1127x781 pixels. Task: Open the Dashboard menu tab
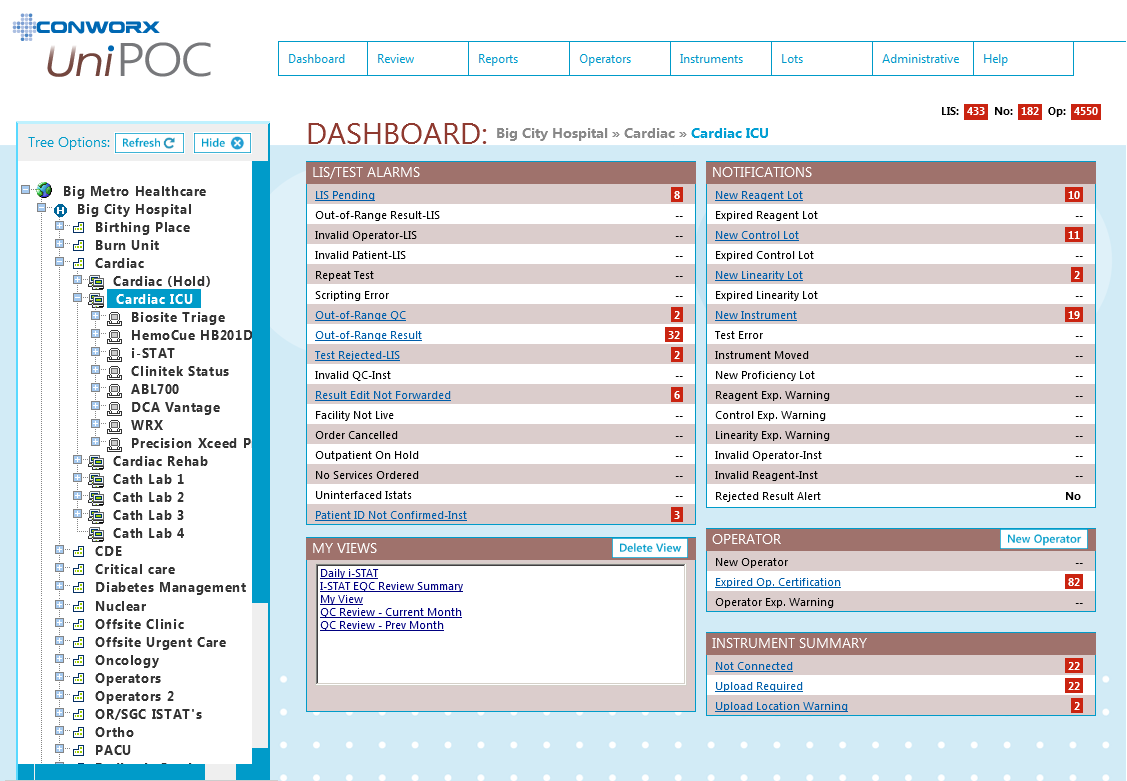pos(323,59)
